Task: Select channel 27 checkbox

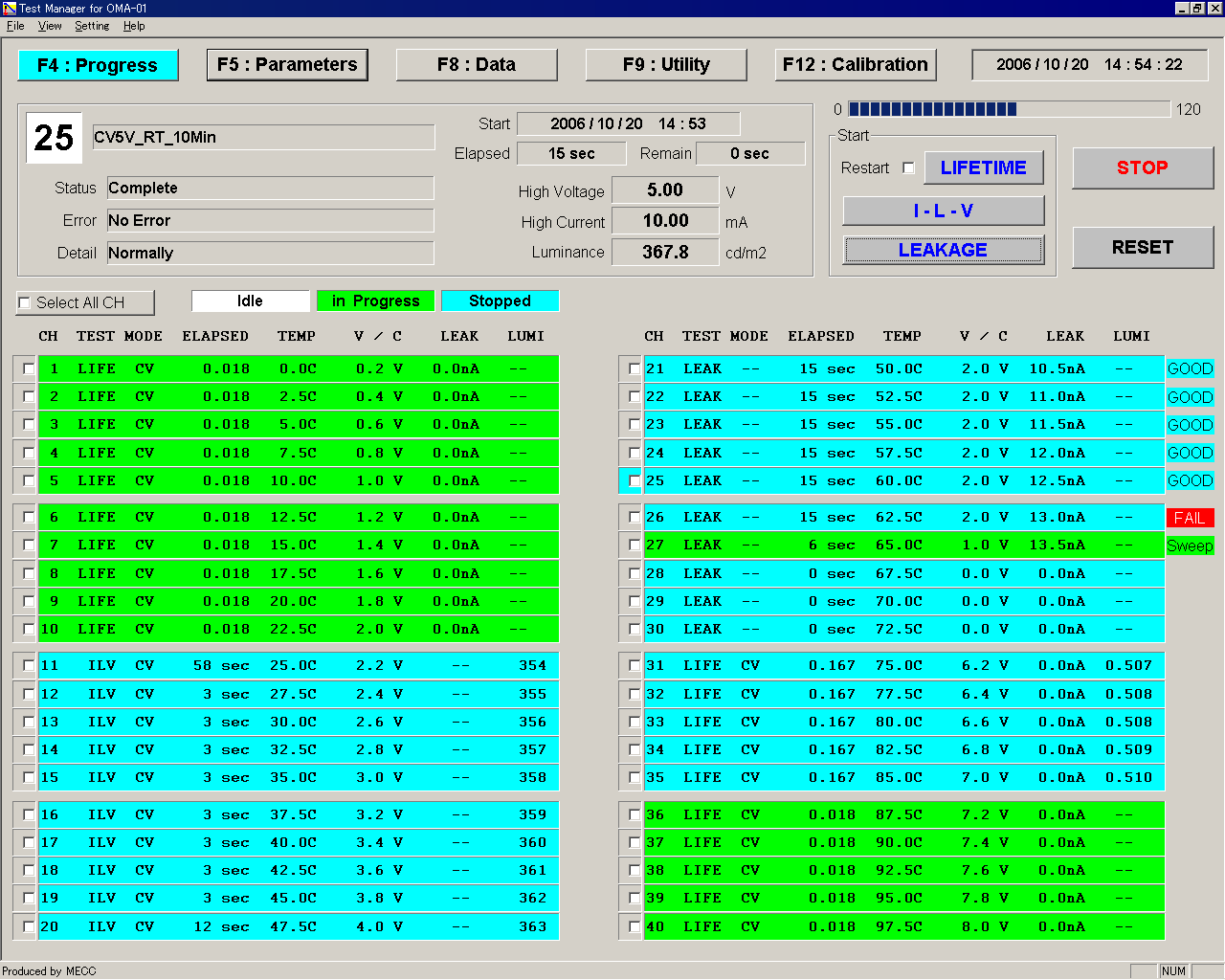Action: [634, 545]
